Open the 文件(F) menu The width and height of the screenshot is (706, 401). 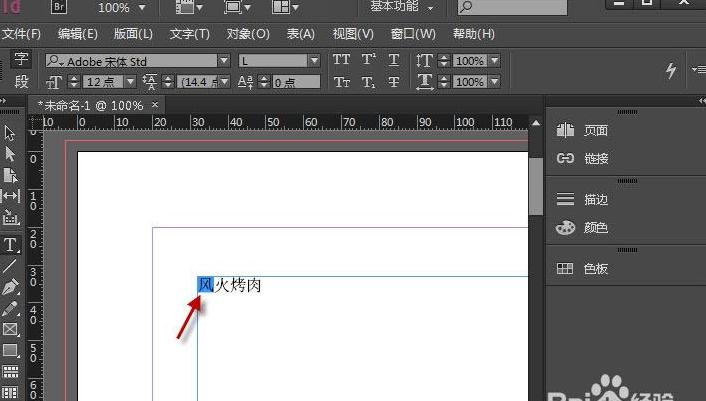(x=21, y=34)
